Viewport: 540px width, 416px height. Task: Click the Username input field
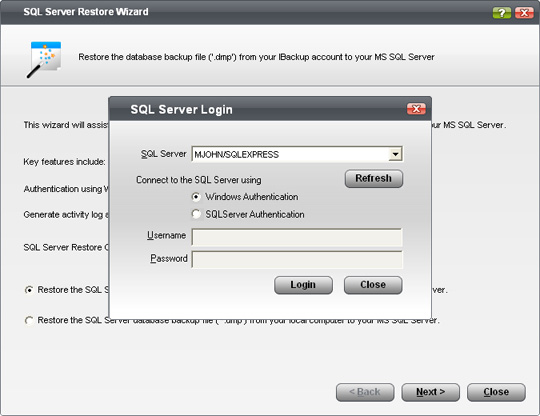coord(297,237)
